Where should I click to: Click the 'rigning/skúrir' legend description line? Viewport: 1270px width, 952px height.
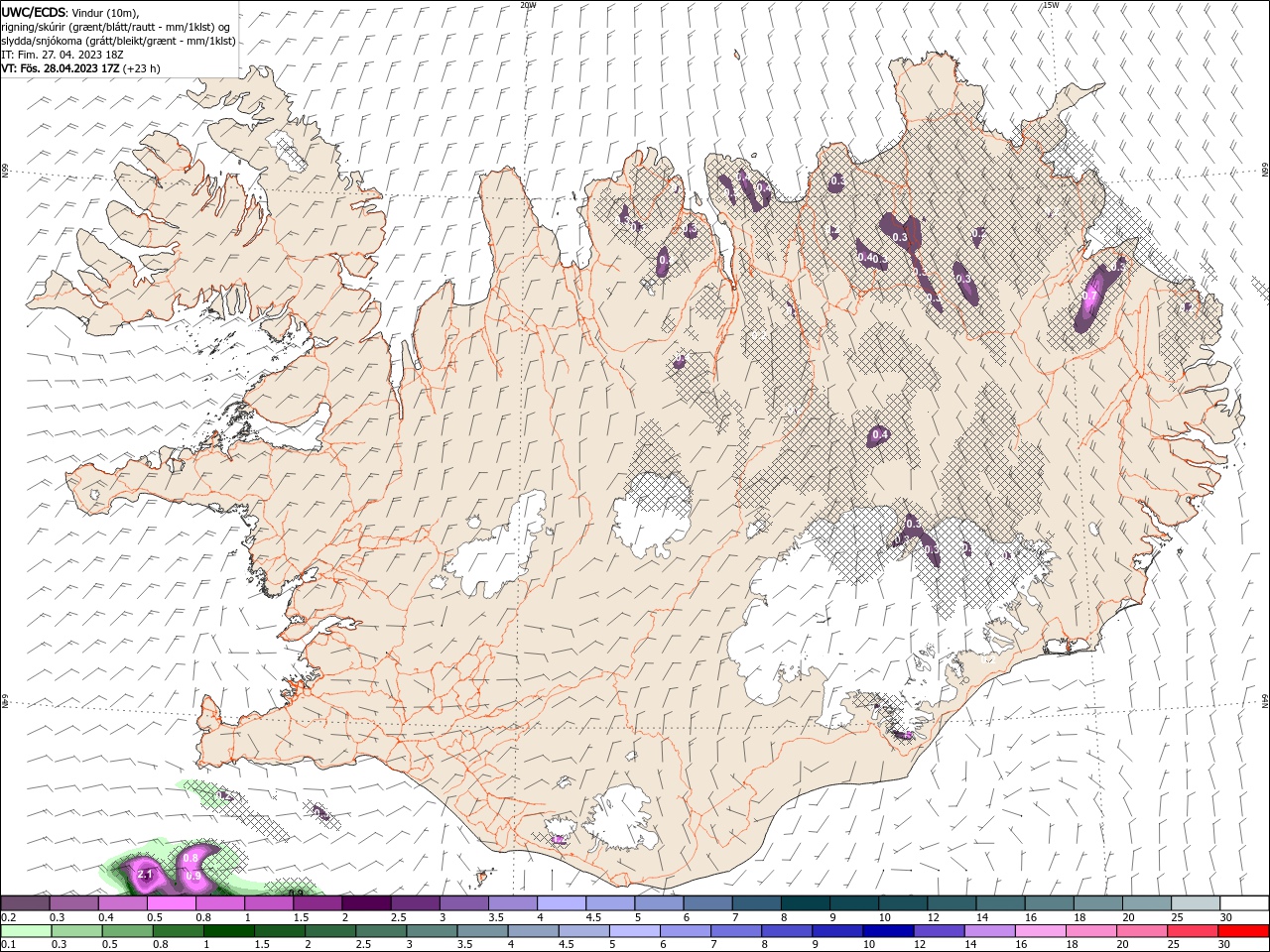pyautogui.click(x=117, y=26)
